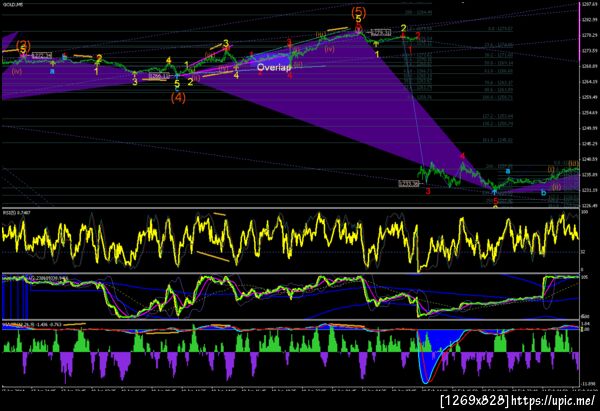
Task: Click the 1279.31 price tag box
Action: point(381,33)
